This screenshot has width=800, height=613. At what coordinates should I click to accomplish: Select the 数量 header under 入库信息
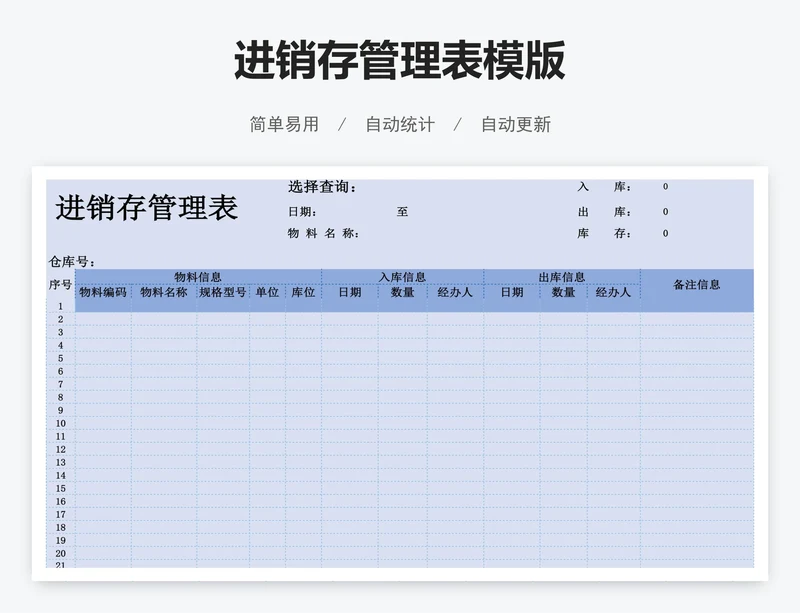click(403, 292)
